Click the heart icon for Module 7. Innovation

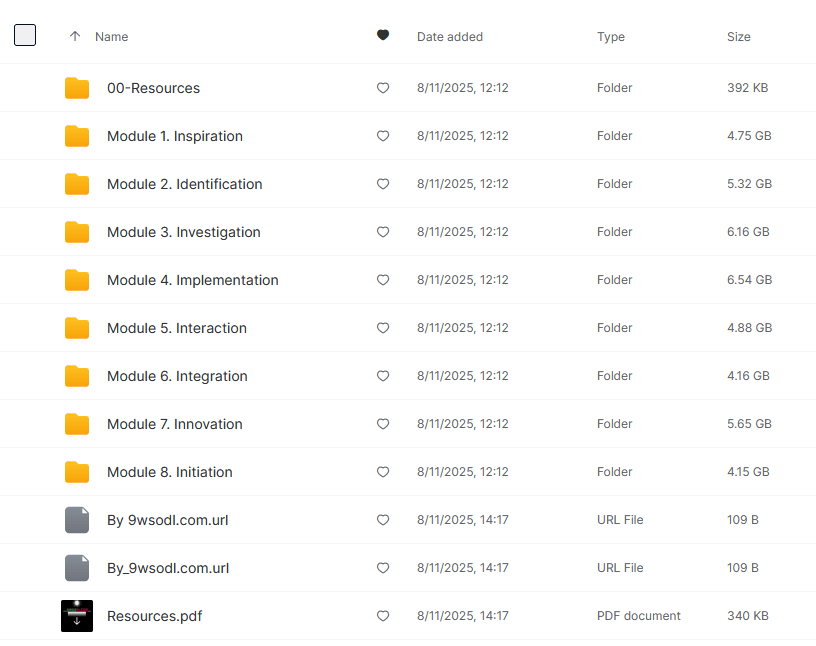(x=382, y=424)
